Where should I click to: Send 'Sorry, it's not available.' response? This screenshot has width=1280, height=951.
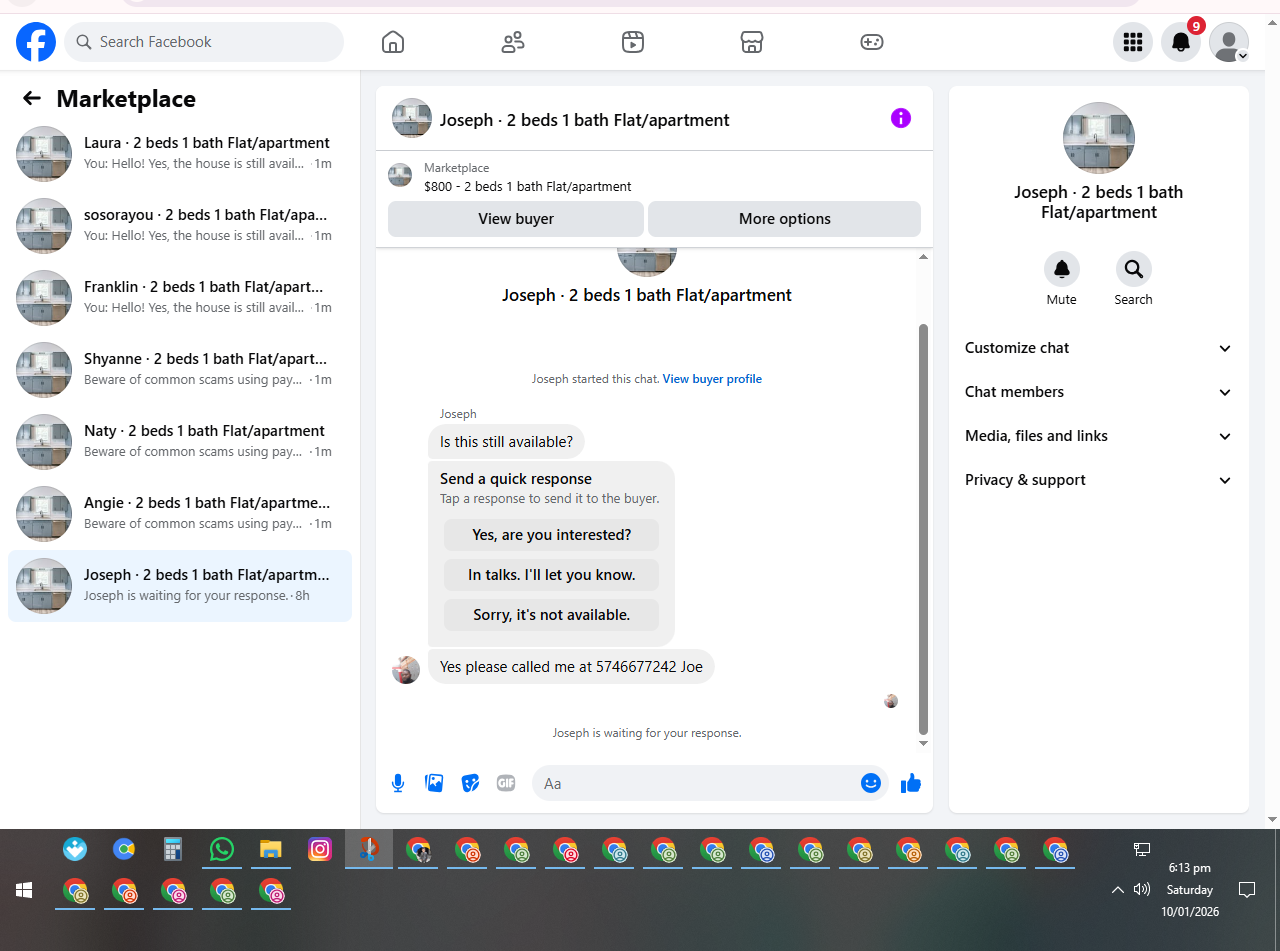[x=552, y=615]
